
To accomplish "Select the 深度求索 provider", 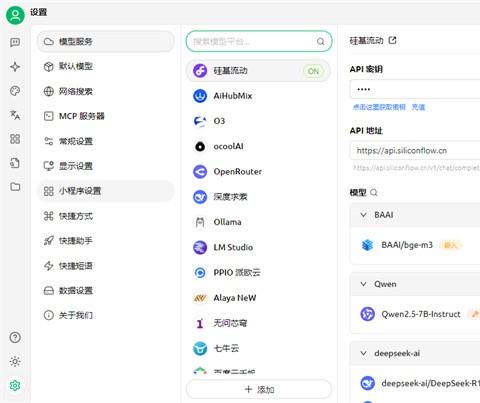I will pos(258,197).
